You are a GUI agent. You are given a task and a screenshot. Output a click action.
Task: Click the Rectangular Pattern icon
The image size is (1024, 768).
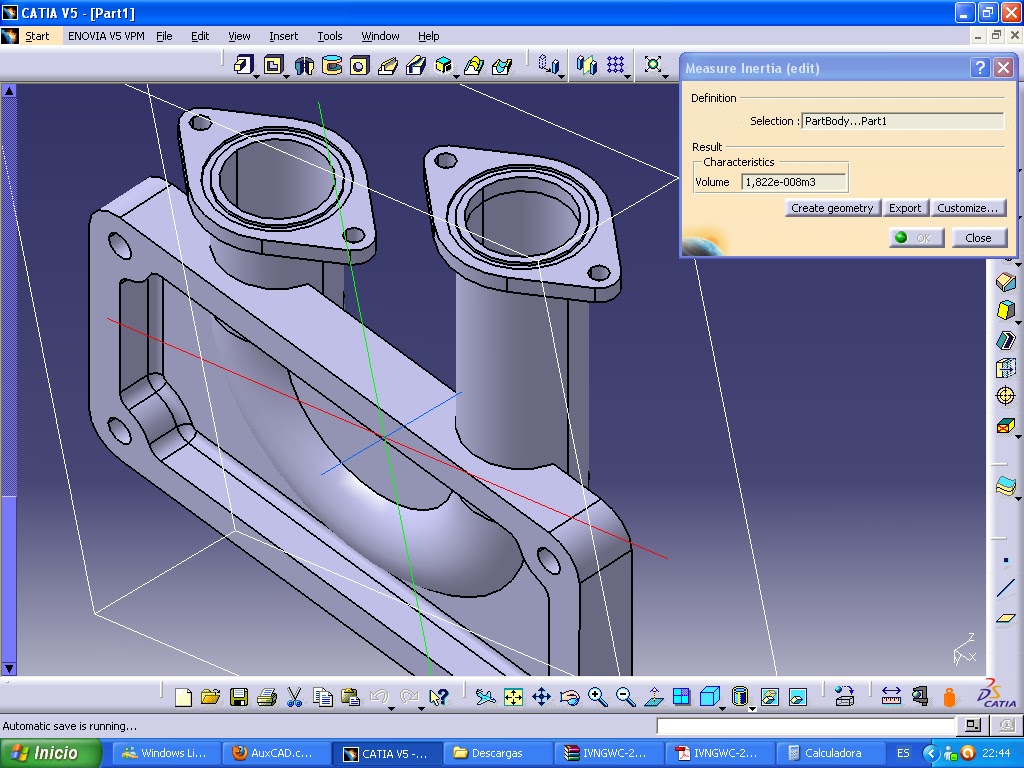coord(615,64)
